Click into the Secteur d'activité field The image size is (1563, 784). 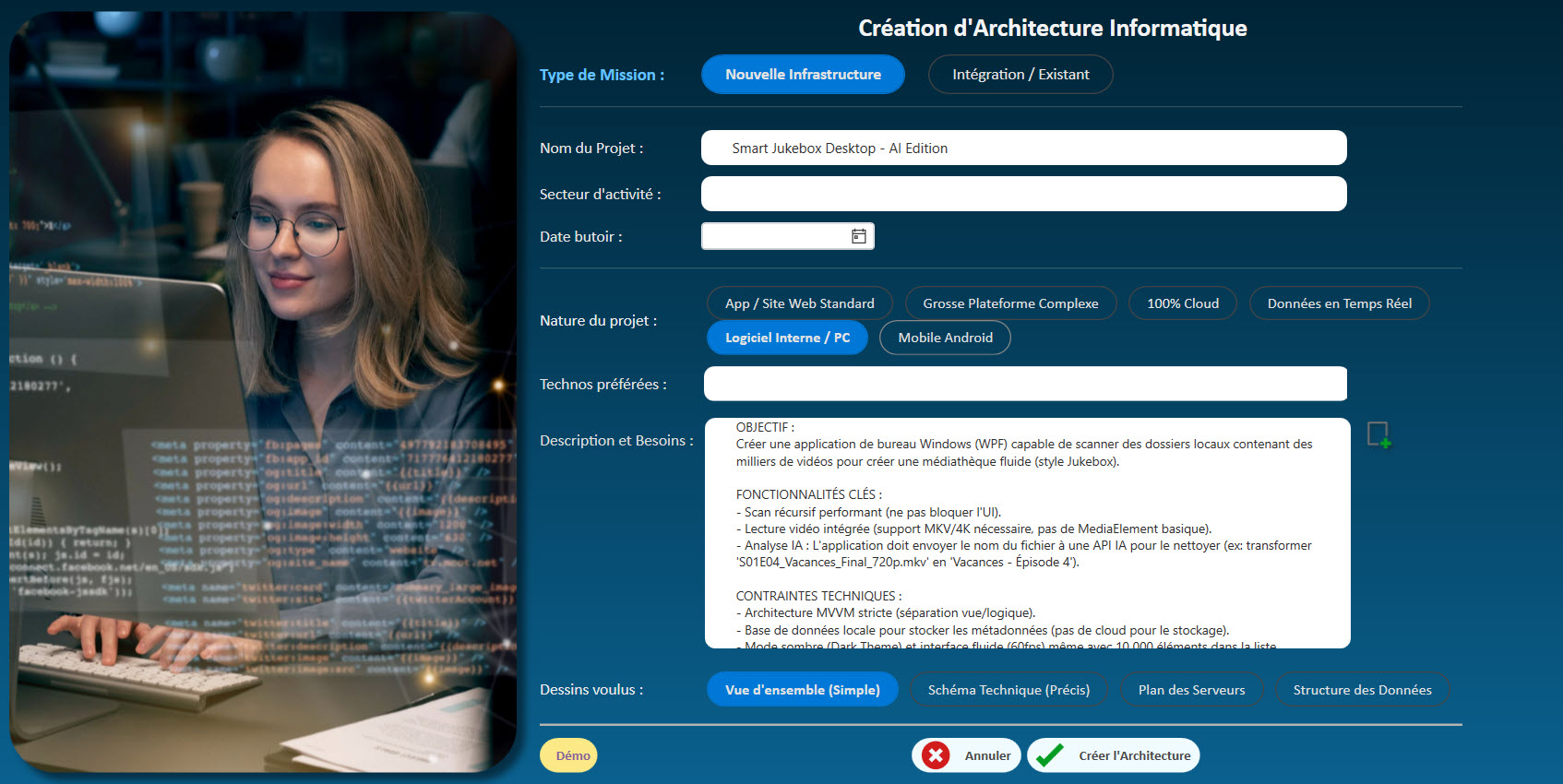click(x=1023, y=194)
